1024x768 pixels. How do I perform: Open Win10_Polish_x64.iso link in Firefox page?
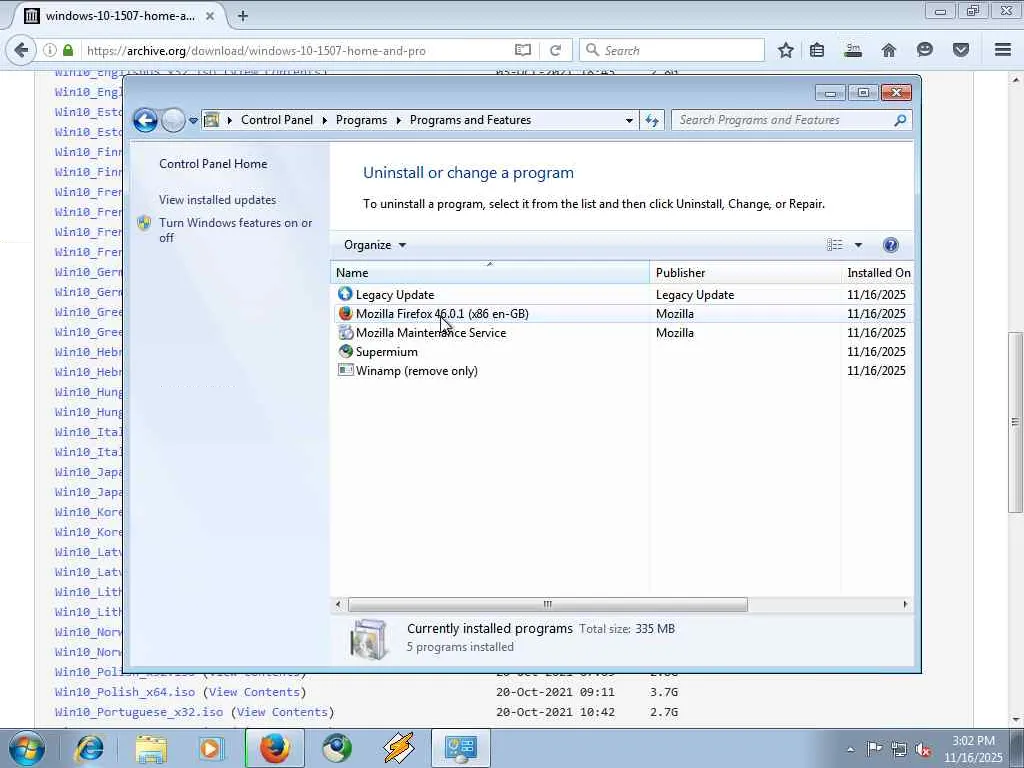coord(125,692)
